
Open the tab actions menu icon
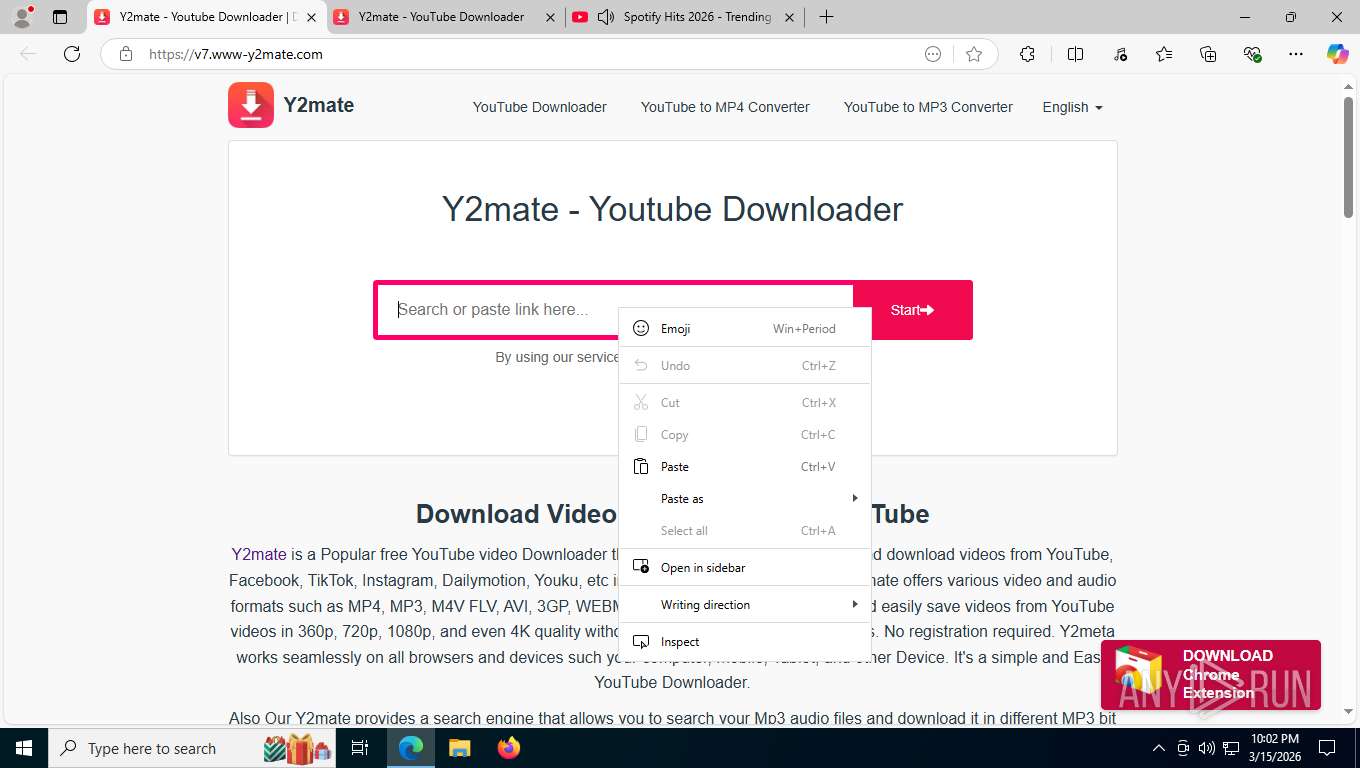60,17
